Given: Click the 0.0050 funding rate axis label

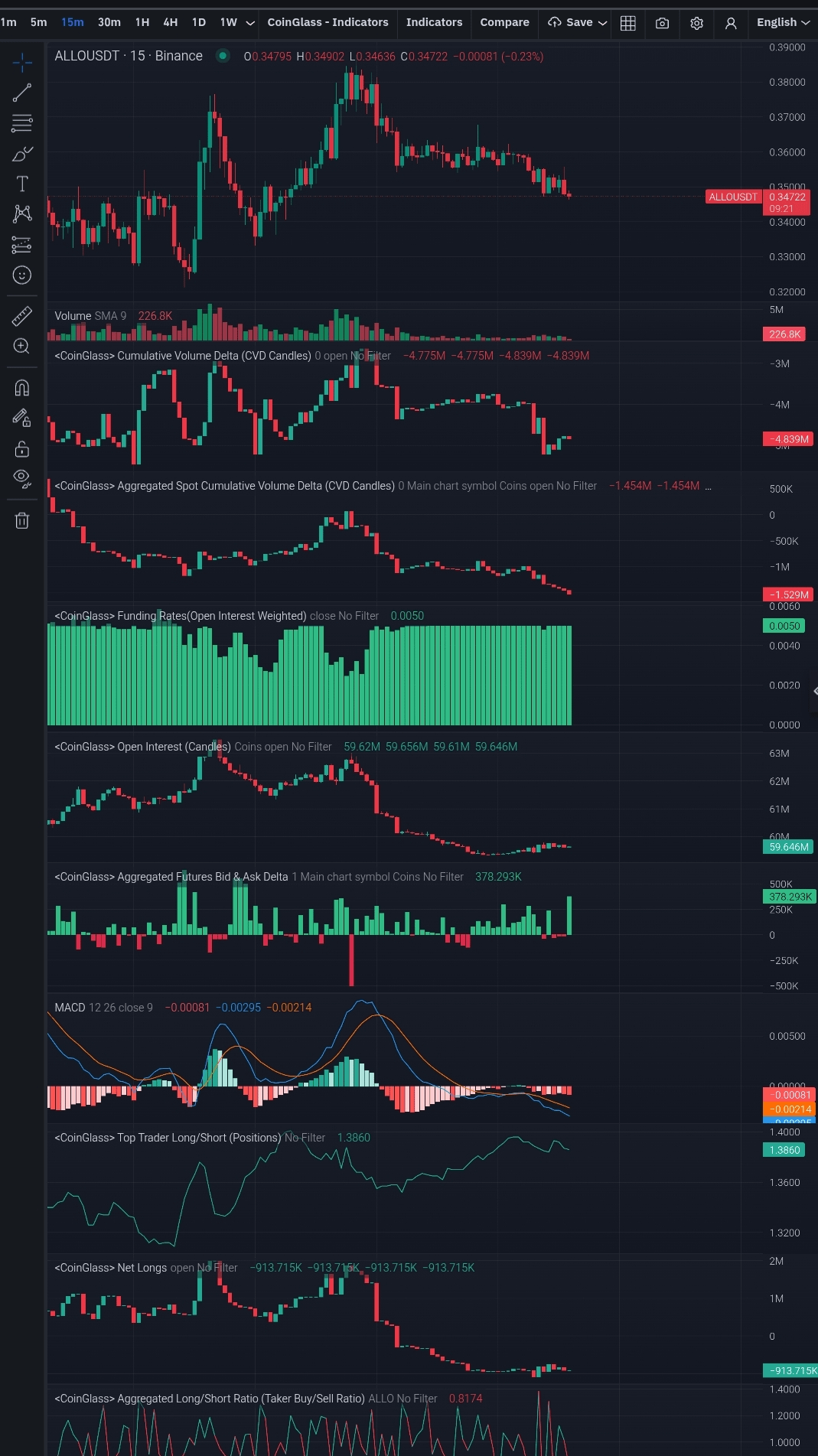Looking at the screenshot, I should point(784,626).
